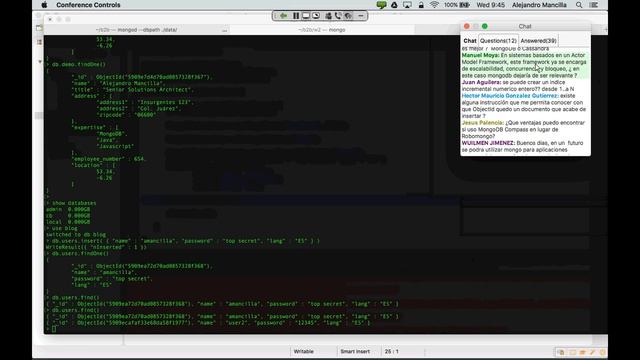Click the lock icon in menu bar
The width and height of the screenshot is (640, 360).
pyautogui.click(x=421, y=5)
